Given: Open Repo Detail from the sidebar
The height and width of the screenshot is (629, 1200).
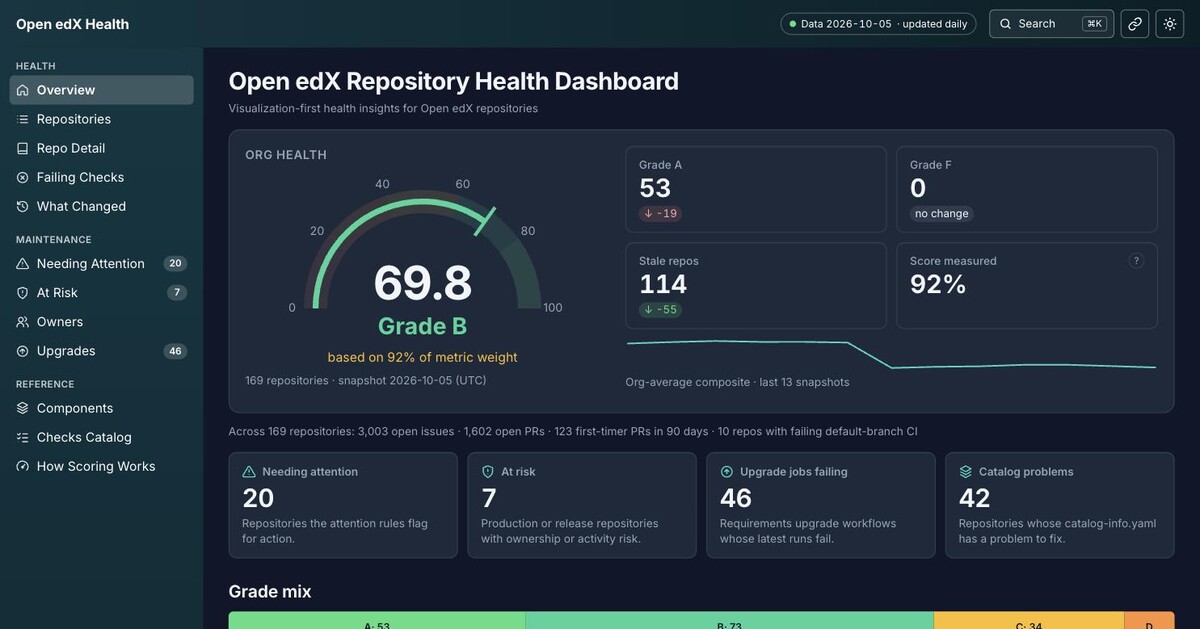Looking at the screenshot, I should tap(102, 148).
